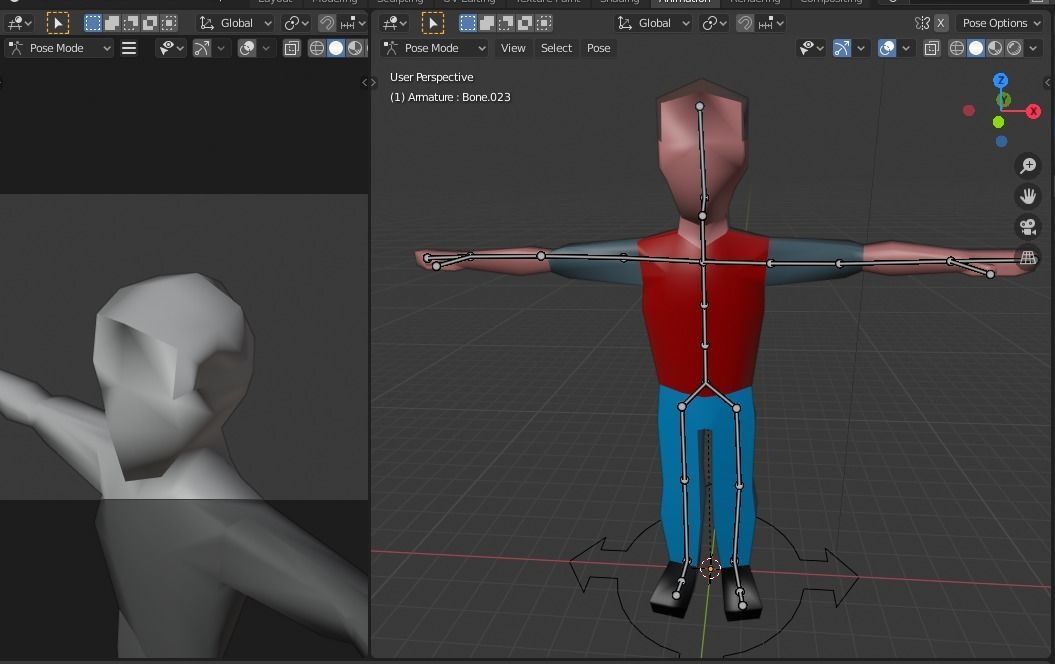Choose Extend Selection mode in left viewport
This screenshot has height=664, width=1055.
click(112, 24)
